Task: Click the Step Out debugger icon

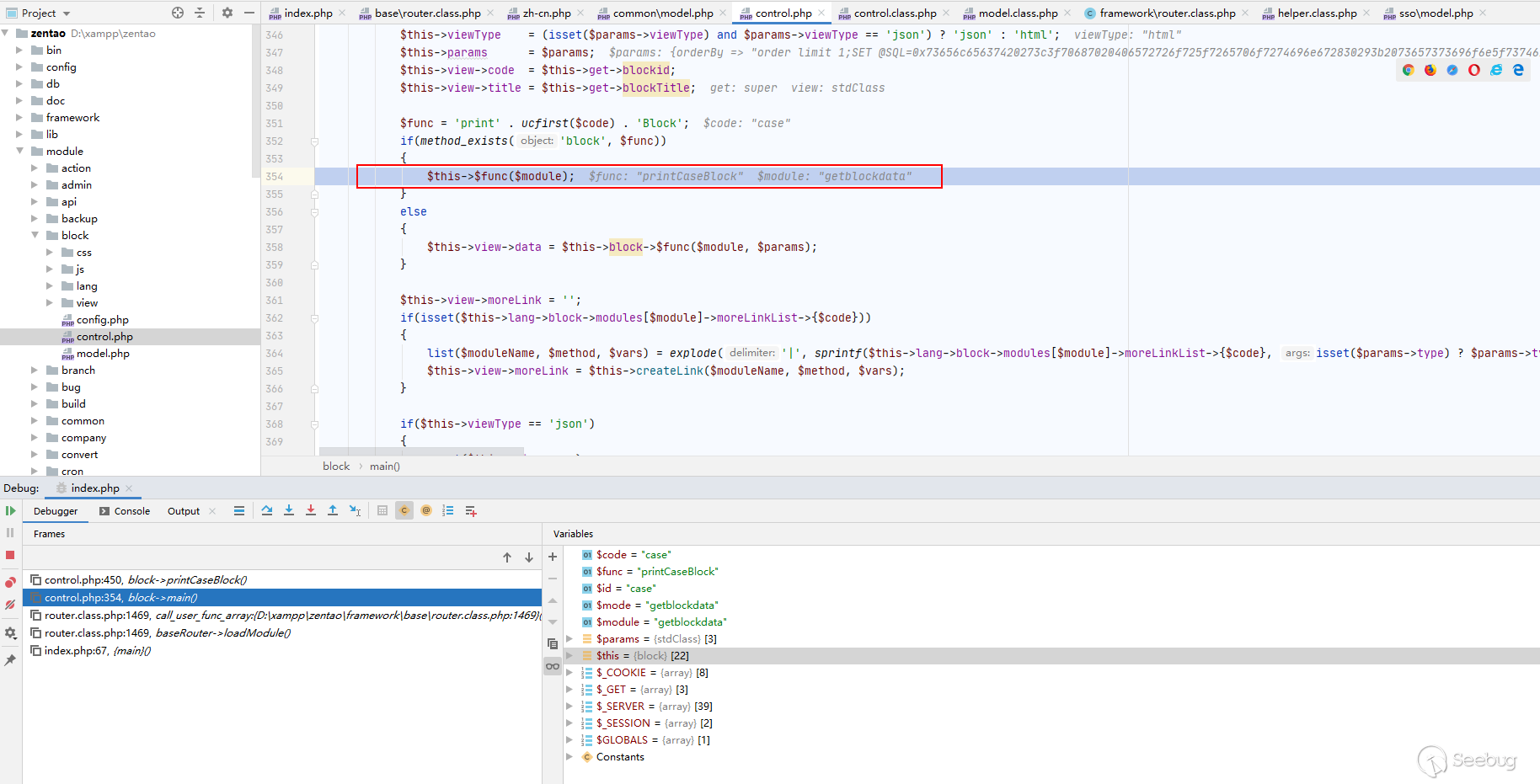Action: [333, 510]
